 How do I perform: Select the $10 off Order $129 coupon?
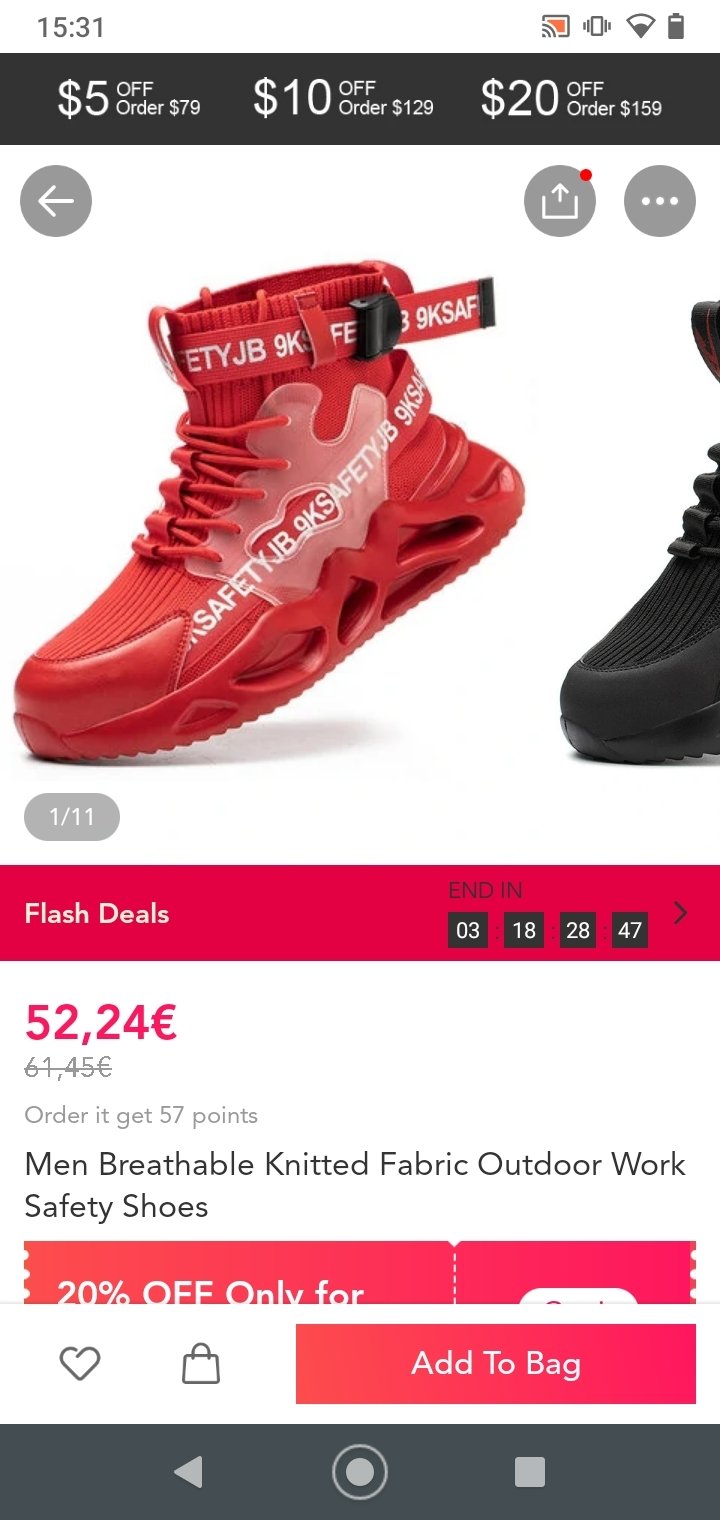tap(344, 98)
